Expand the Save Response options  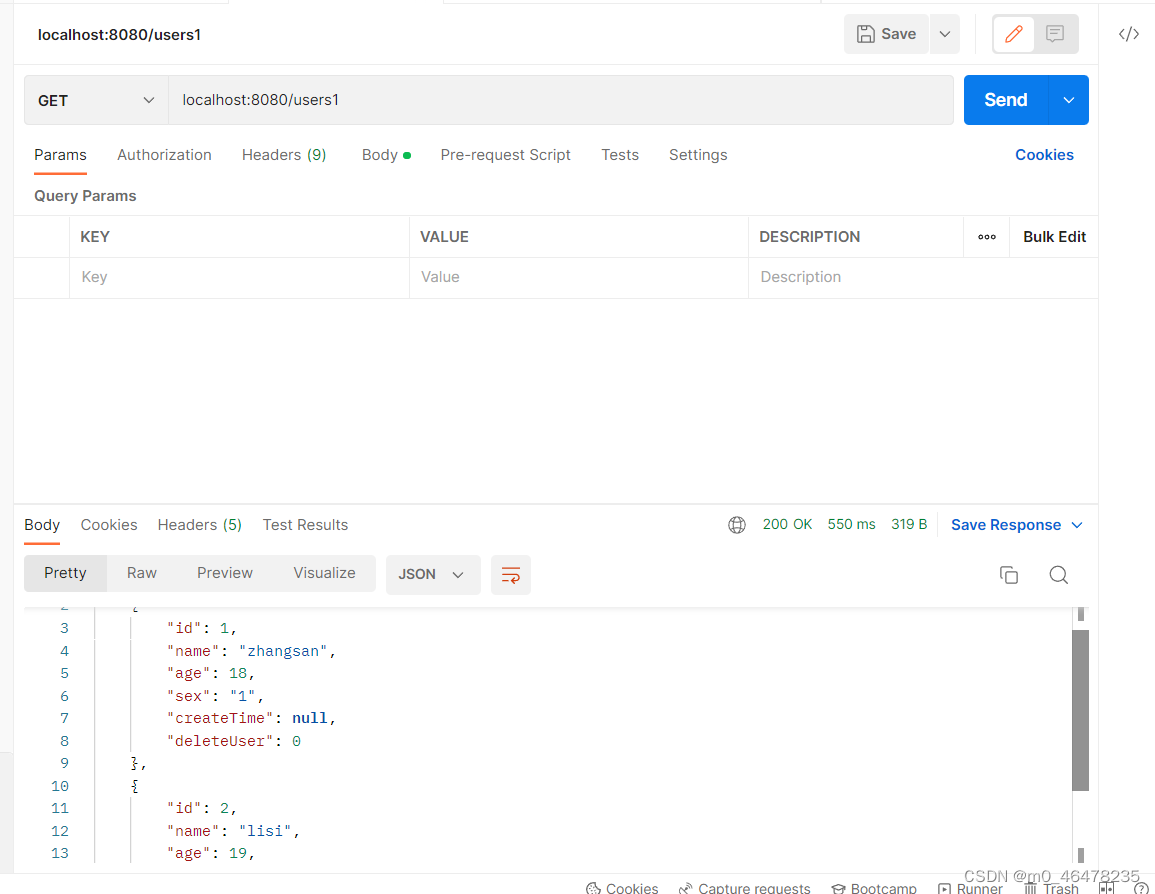coord(1077,524)
